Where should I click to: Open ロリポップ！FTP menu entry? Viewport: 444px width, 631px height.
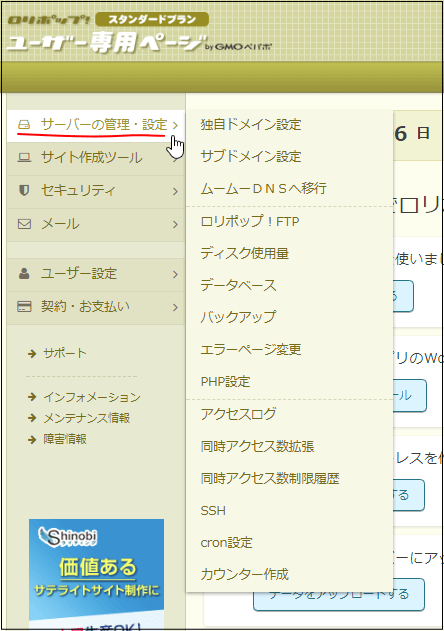click(250, 221)
